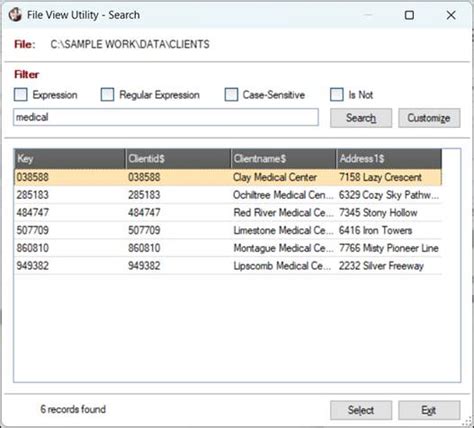The height and width of the screenshot is (428, 474).
Task: Grab the window resize grip in the corner
Action: click(466, 421)
